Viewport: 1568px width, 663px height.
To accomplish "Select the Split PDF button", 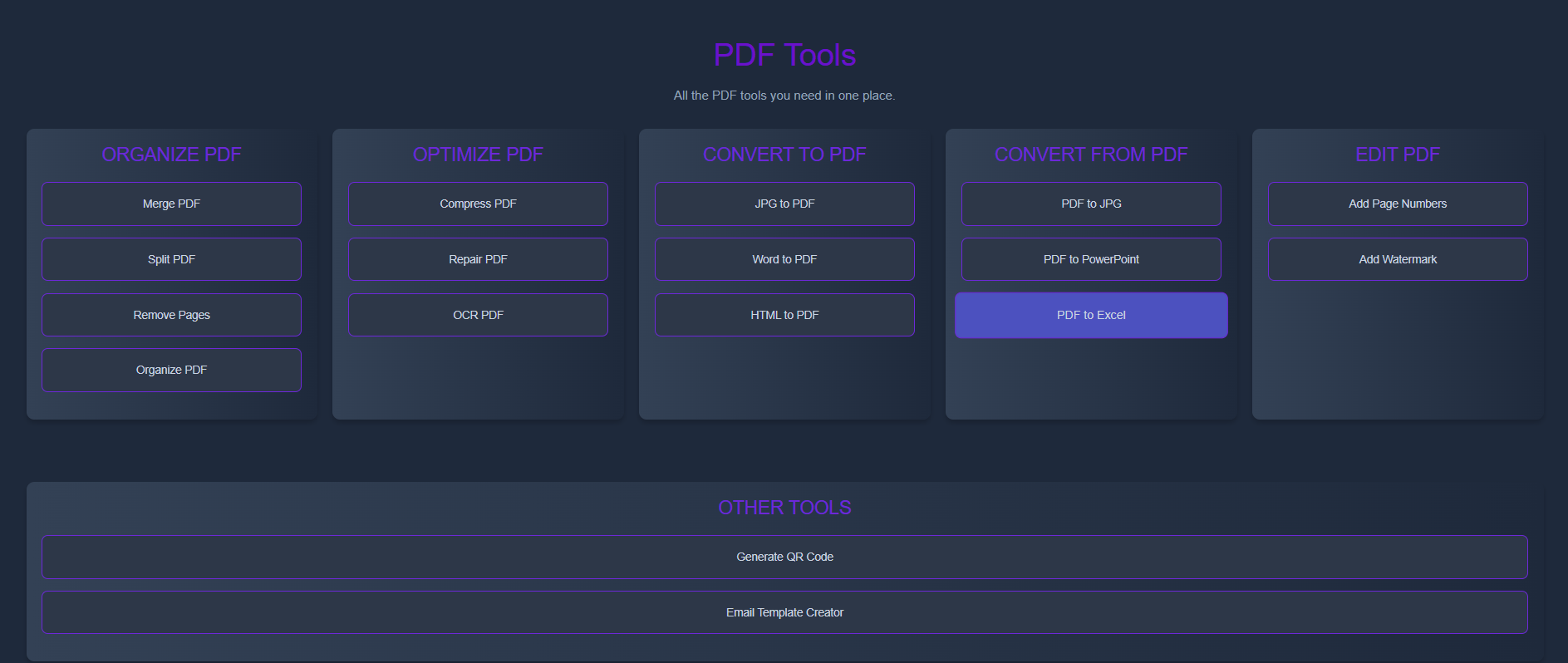I will tap(171, 259).
